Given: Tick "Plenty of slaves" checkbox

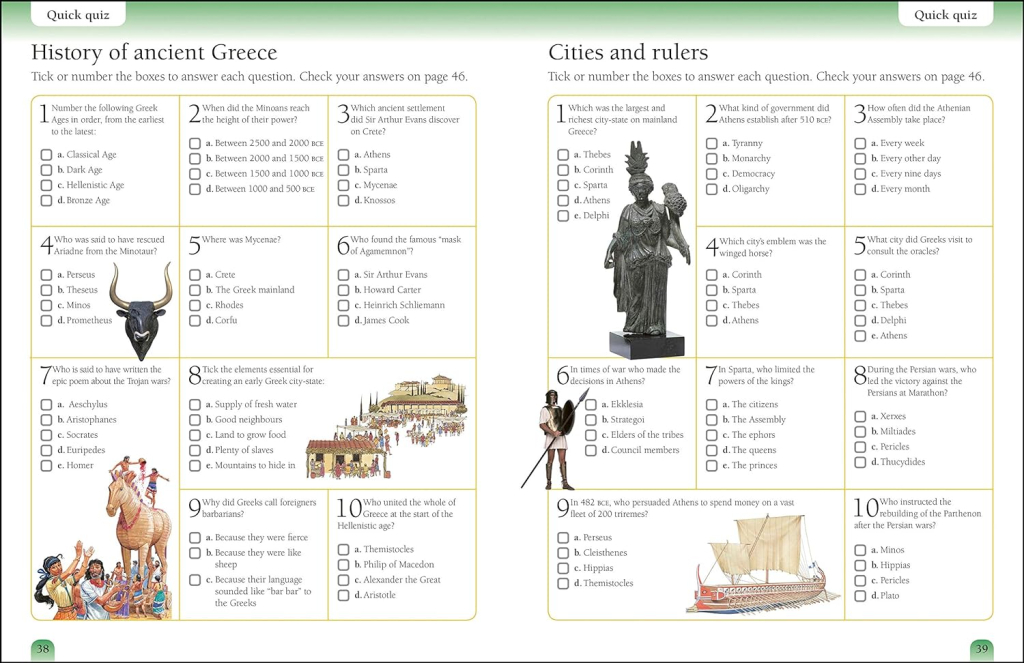Looking at the screenshot, I should point(195,450).
